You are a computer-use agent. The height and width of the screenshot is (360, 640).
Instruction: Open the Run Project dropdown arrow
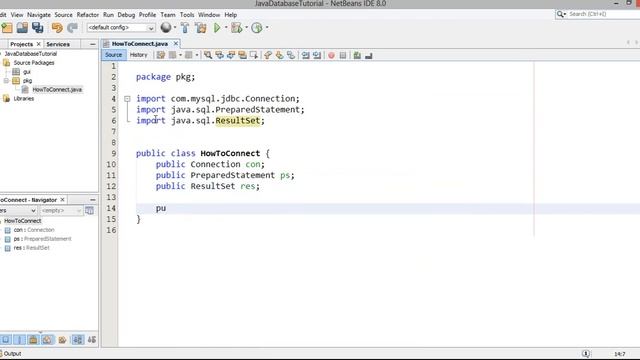pos(226,28)
